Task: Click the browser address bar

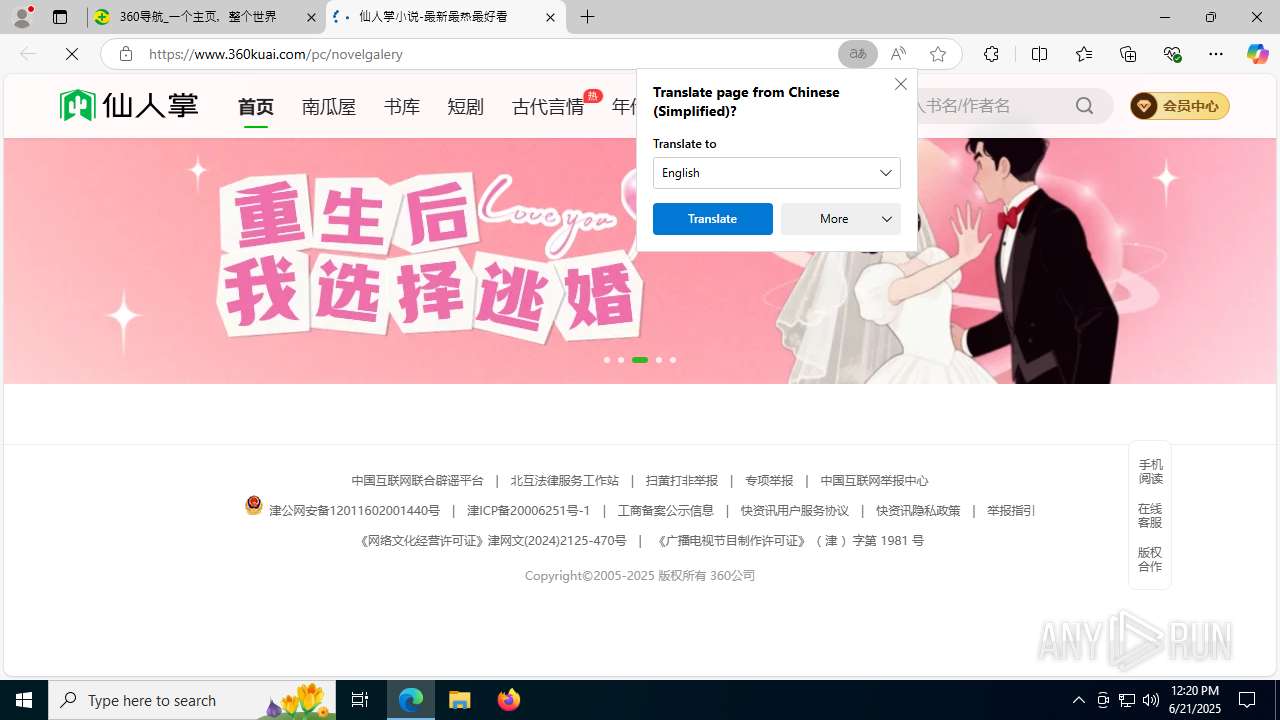Action: (490, 54)
